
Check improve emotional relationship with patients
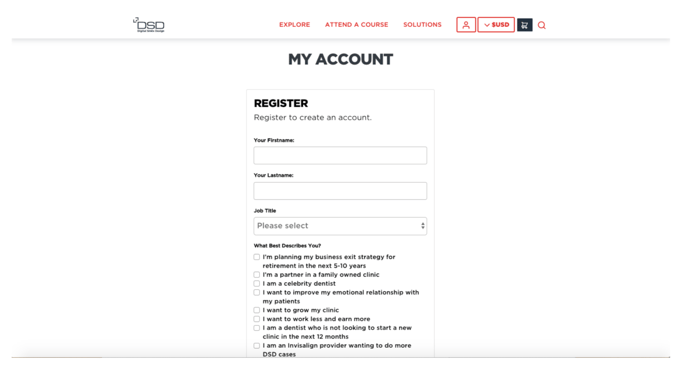coord(257,292)
